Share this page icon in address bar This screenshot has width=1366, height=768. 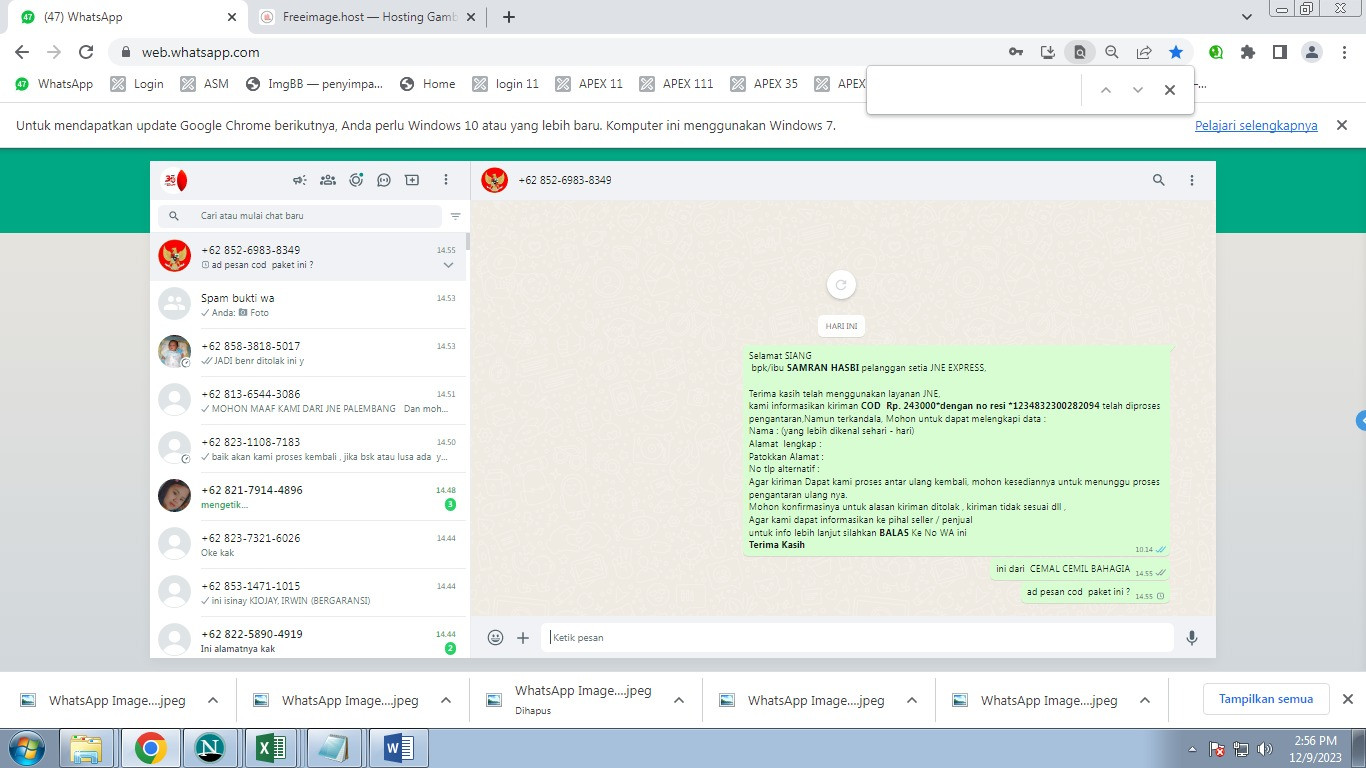(x=1143, y=52)
